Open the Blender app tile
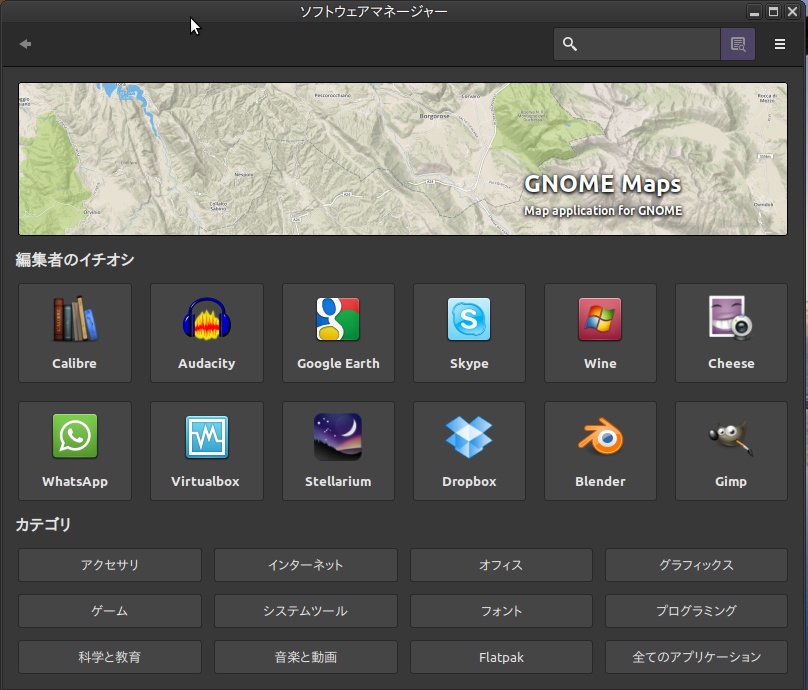The width and height of the screenshot is (808, 690). point(600,451)
